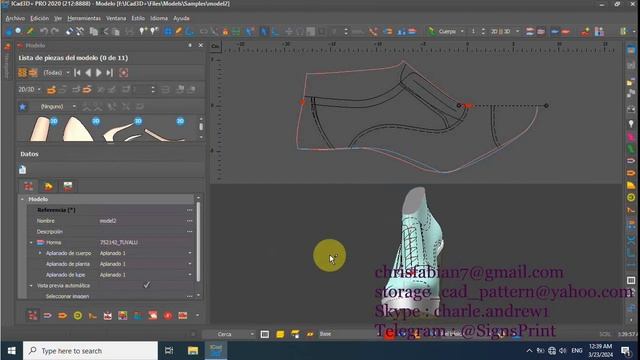Open the Aplanado de lupe dropdown
The width and height of the screenshot is (640, 360).
point(189,275)
